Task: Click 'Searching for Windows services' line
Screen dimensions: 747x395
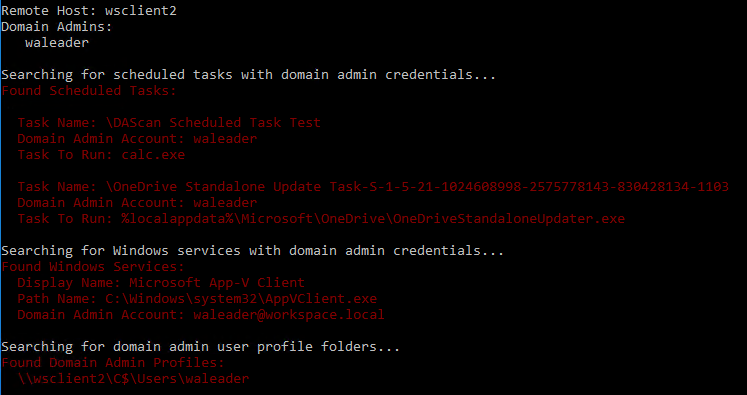Action: 252,251
